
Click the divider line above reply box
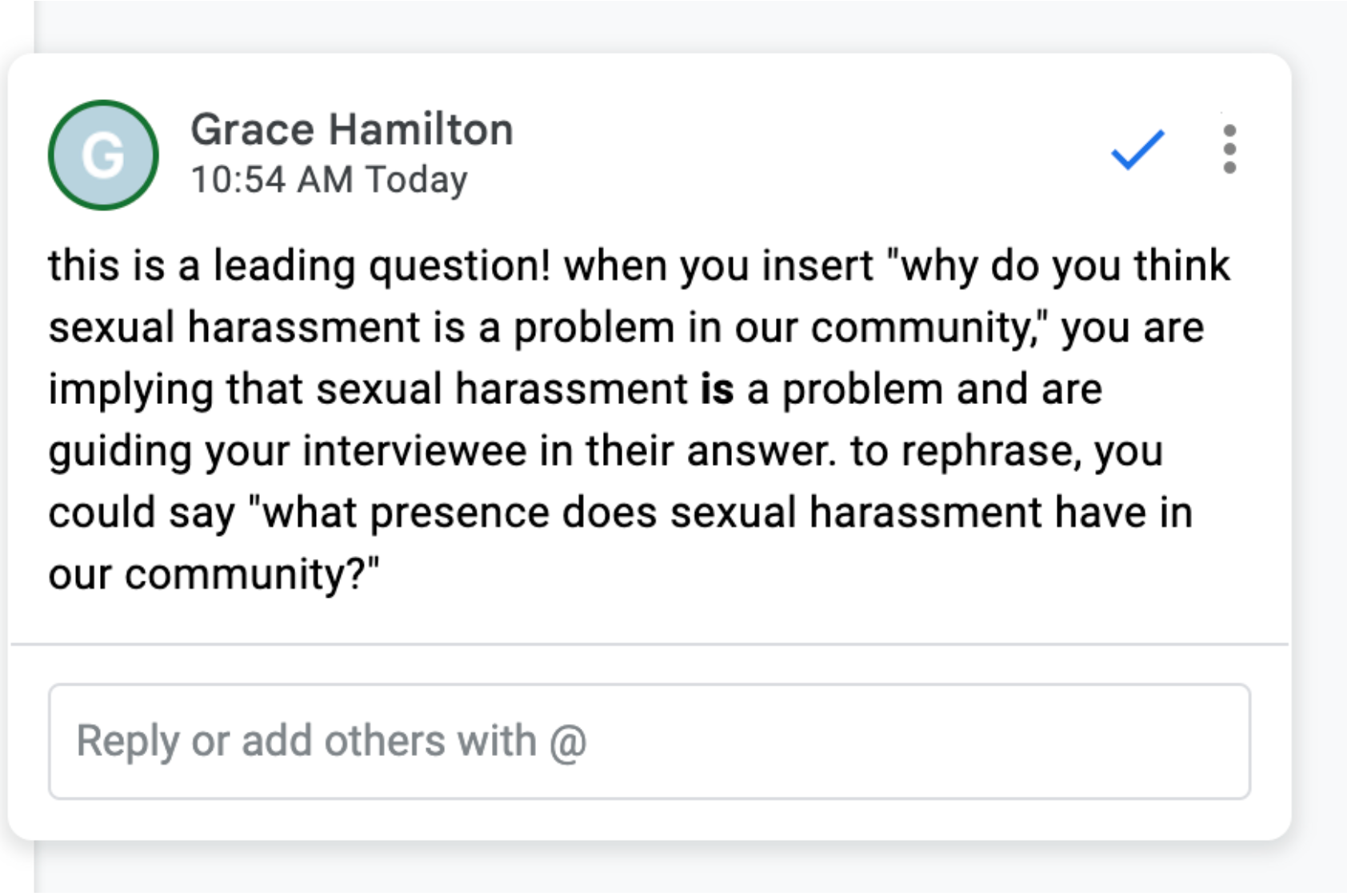649,643
